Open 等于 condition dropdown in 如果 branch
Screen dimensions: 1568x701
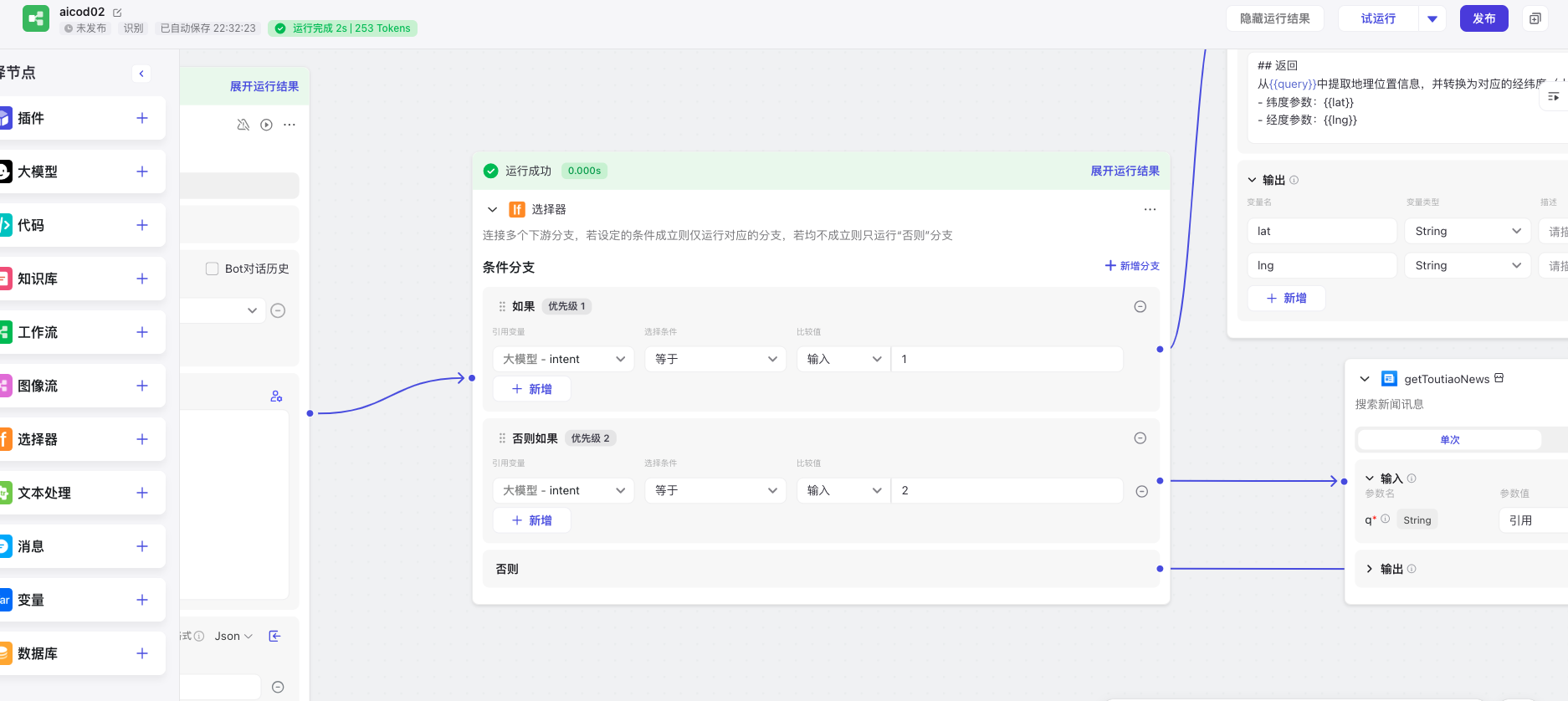click(715, 359)
